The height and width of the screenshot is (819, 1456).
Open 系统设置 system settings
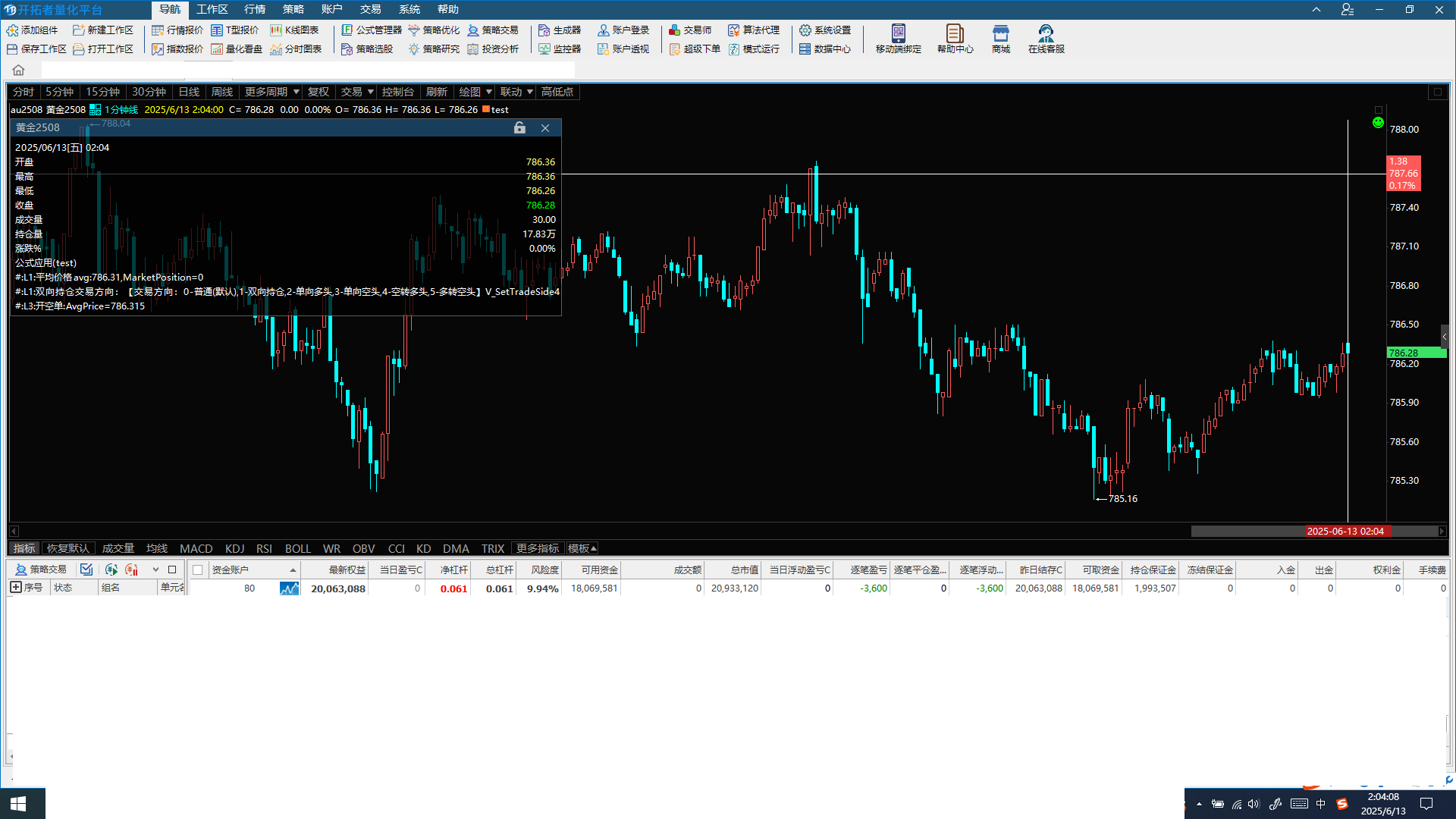click(825, 30)
